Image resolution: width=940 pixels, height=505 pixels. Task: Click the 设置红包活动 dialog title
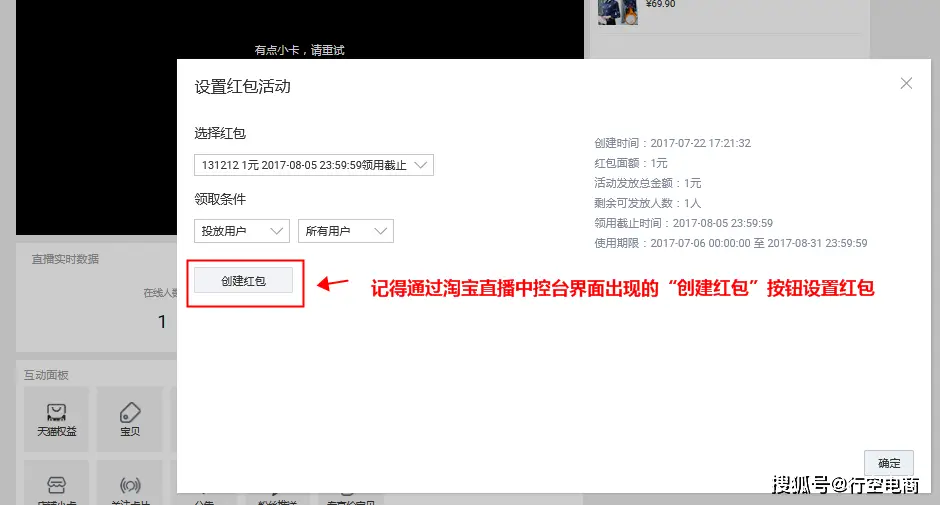coord(242,86)
